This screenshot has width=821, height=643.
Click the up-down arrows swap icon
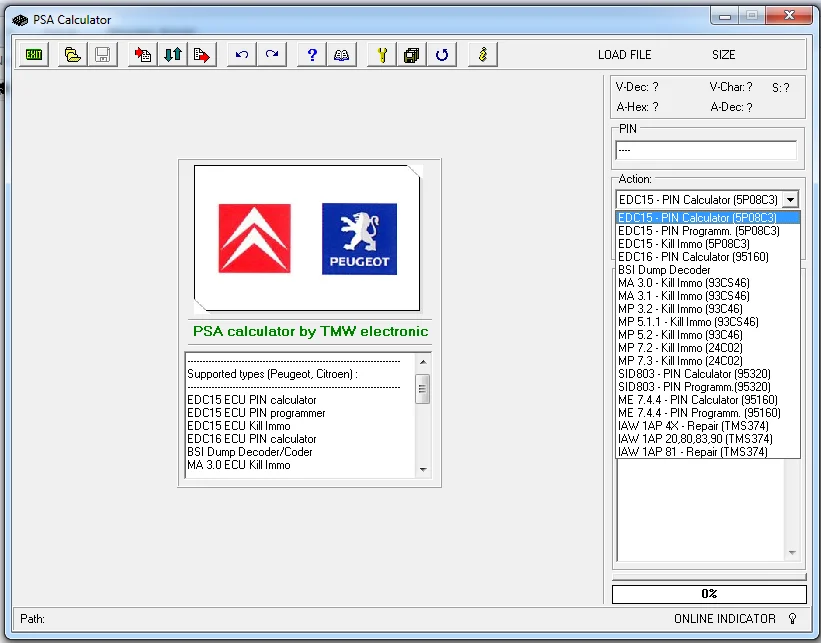coord(172,54)
